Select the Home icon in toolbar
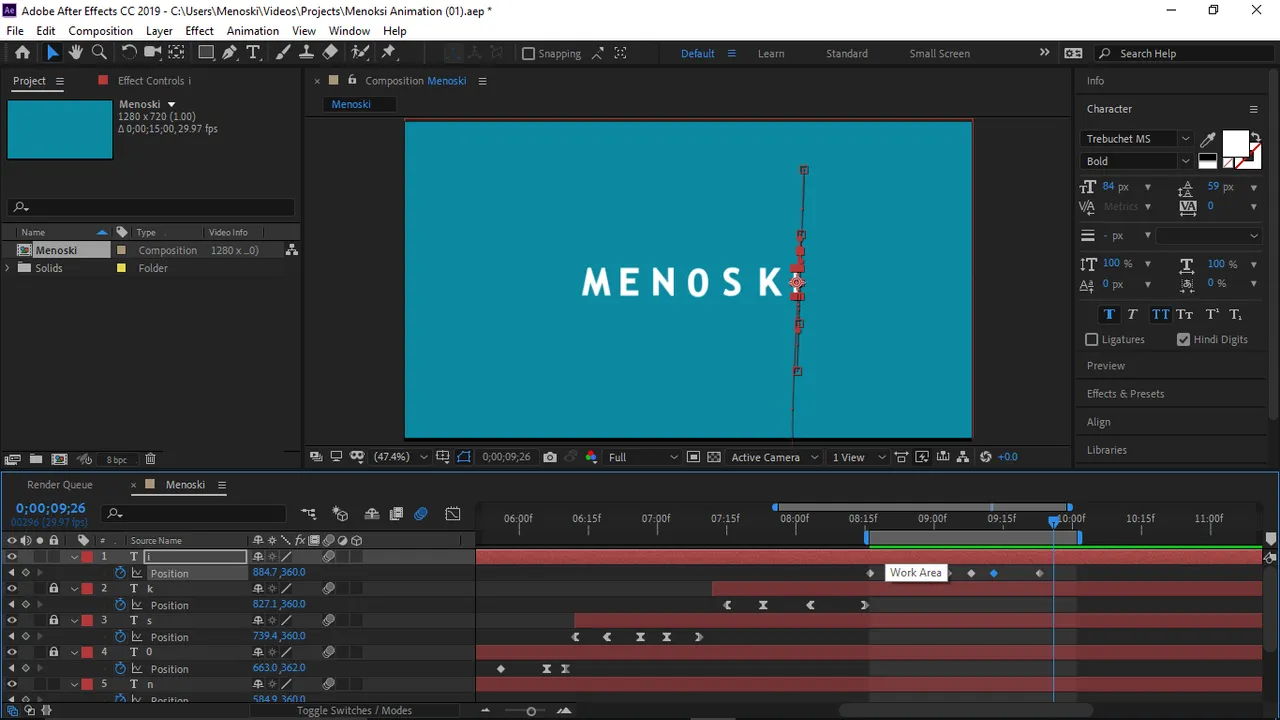Image resolution: width=1280 pixels, height=720 pixels. (22, 53)
